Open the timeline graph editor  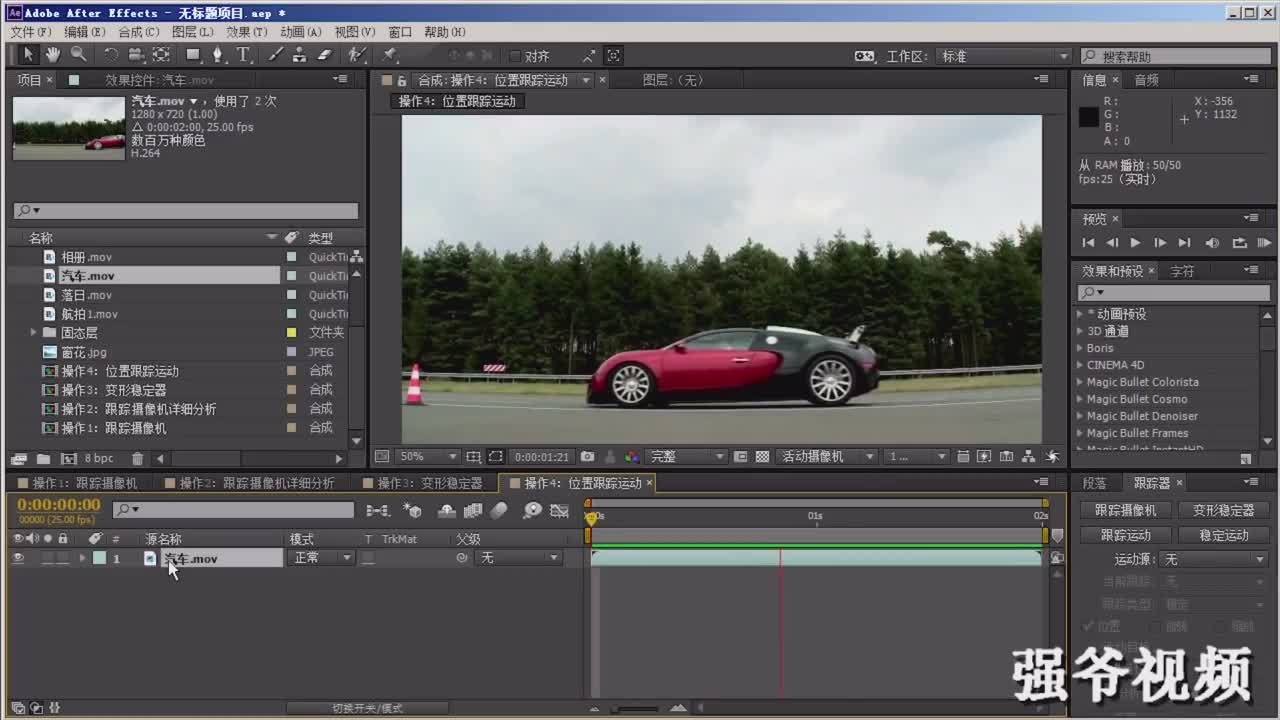(560, 510)
